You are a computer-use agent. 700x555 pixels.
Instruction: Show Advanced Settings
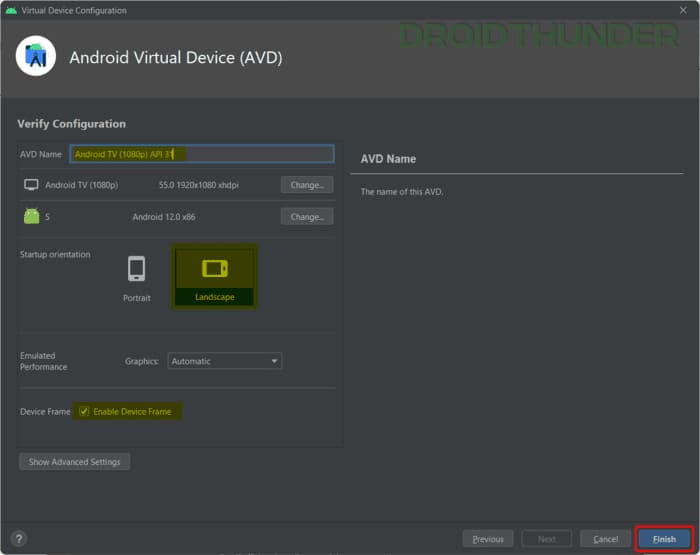75,462
